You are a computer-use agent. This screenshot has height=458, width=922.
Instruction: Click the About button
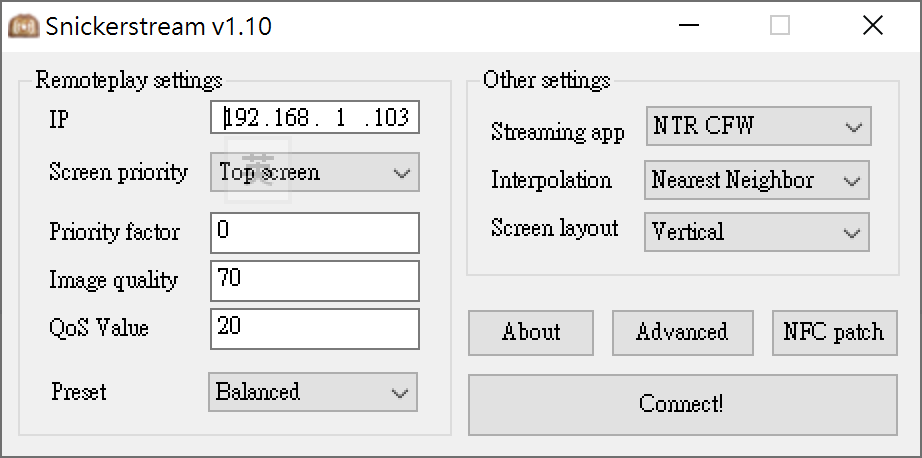531,333
